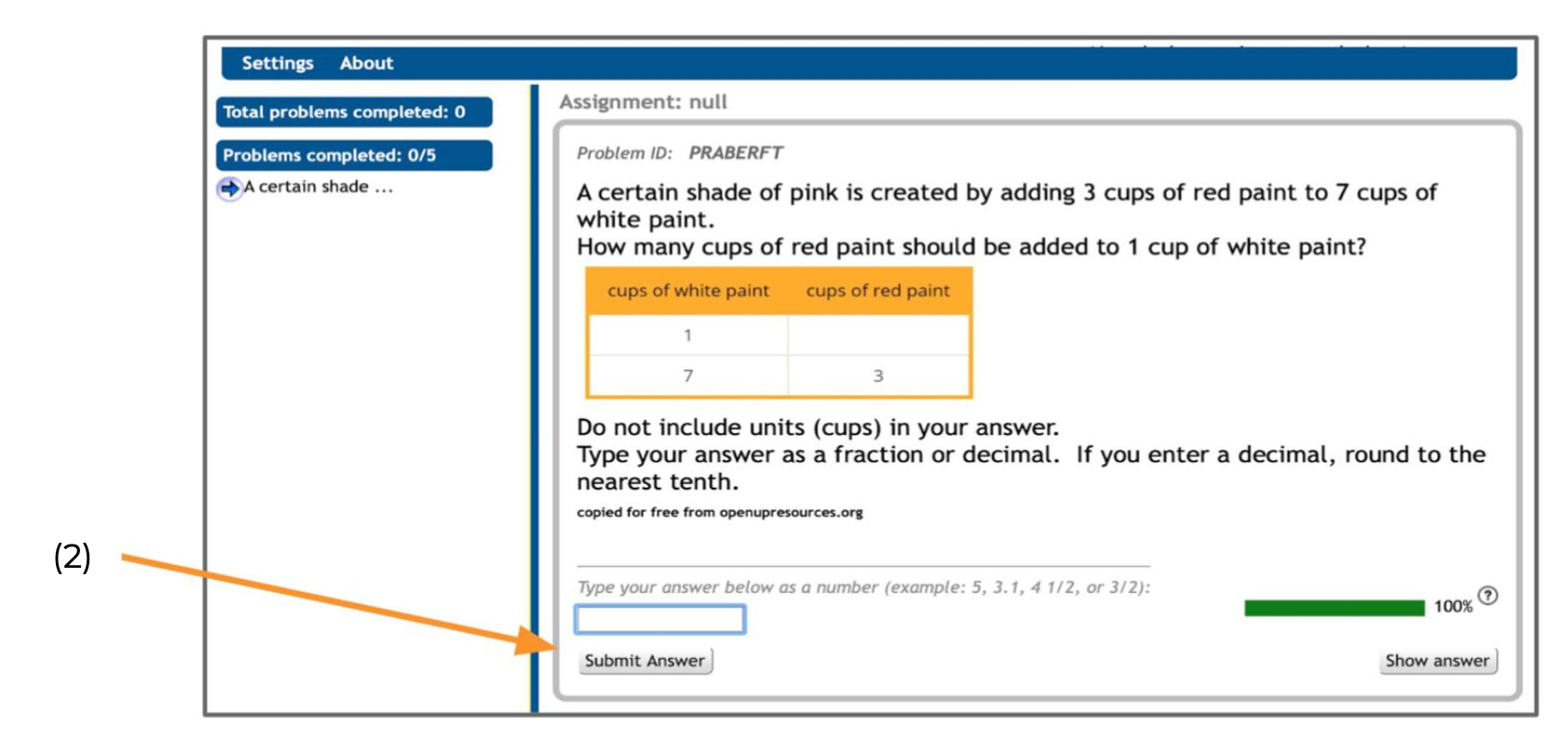Click the Total problems completed banner
Screen dimensions: 1568x739
point(354,112)
